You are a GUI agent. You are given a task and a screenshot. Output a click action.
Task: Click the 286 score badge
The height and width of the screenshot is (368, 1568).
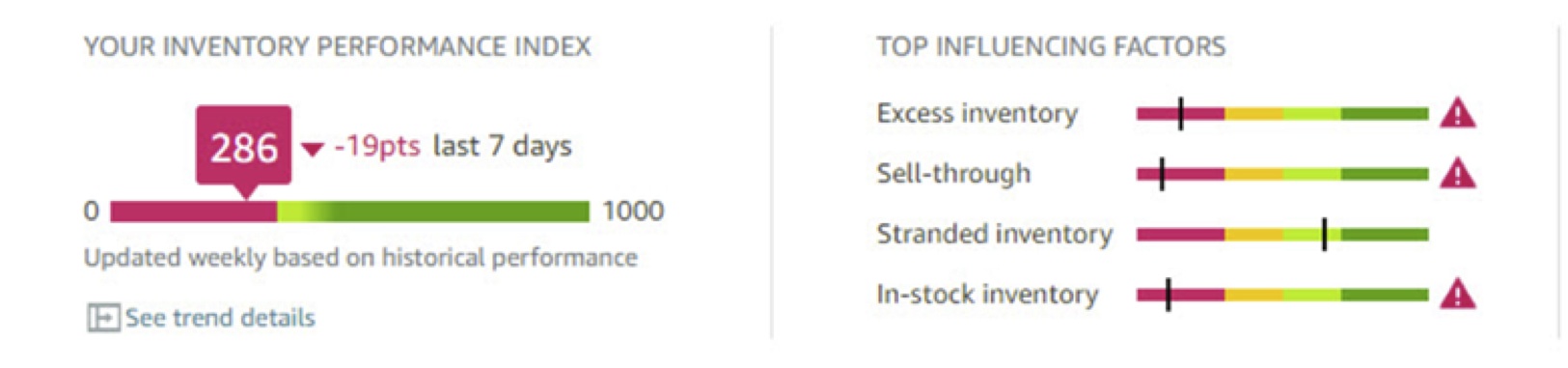[x=244, y=148]
